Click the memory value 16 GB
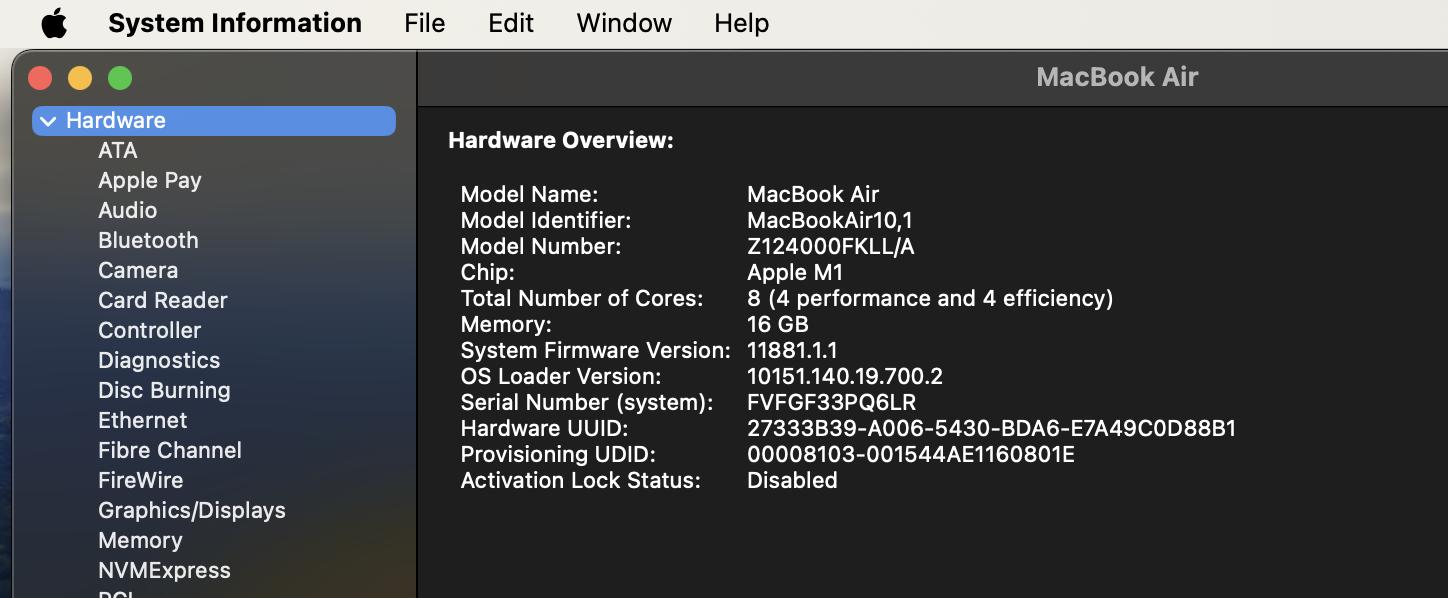The width and height of the screenshot is (1448, 598). [778, 324]
